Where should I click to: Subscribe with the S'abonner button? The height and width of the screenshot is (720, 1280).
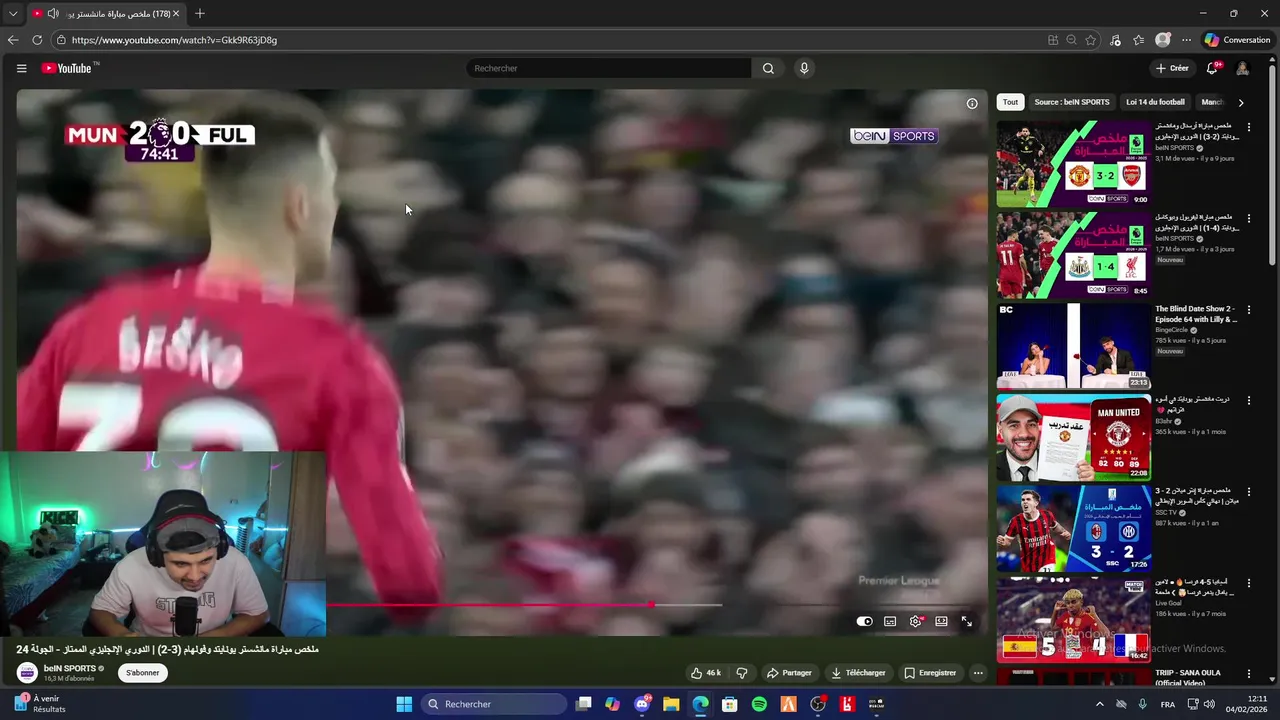click(x=142, y=673)
